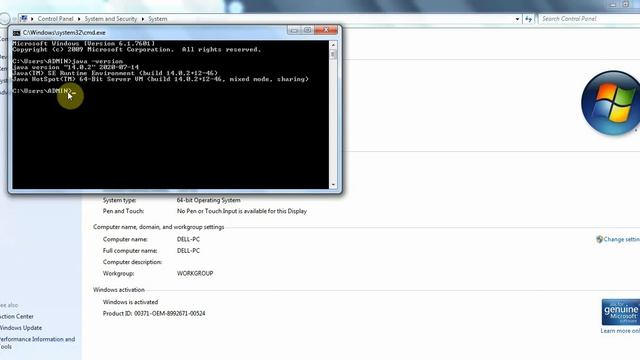Minimize the cmd.exe window
The width and height of the screenshot is (640, 360).
point(294,30)
